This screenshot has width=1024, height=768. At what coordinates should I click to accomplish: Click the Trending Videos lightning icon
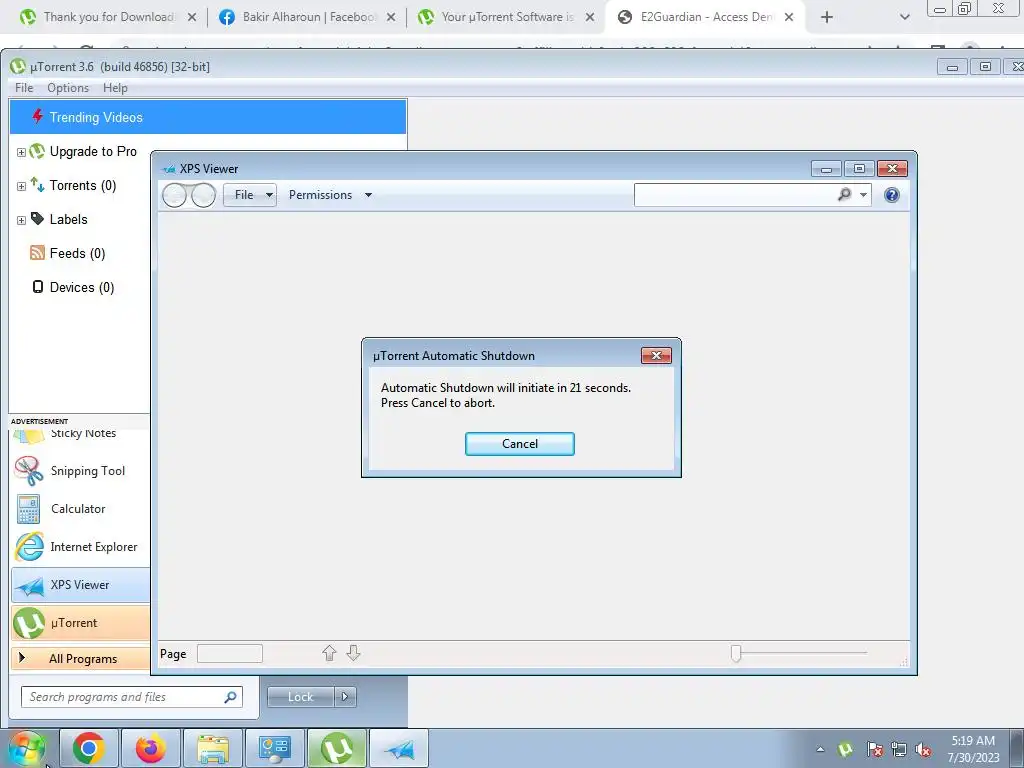[37, 116]
